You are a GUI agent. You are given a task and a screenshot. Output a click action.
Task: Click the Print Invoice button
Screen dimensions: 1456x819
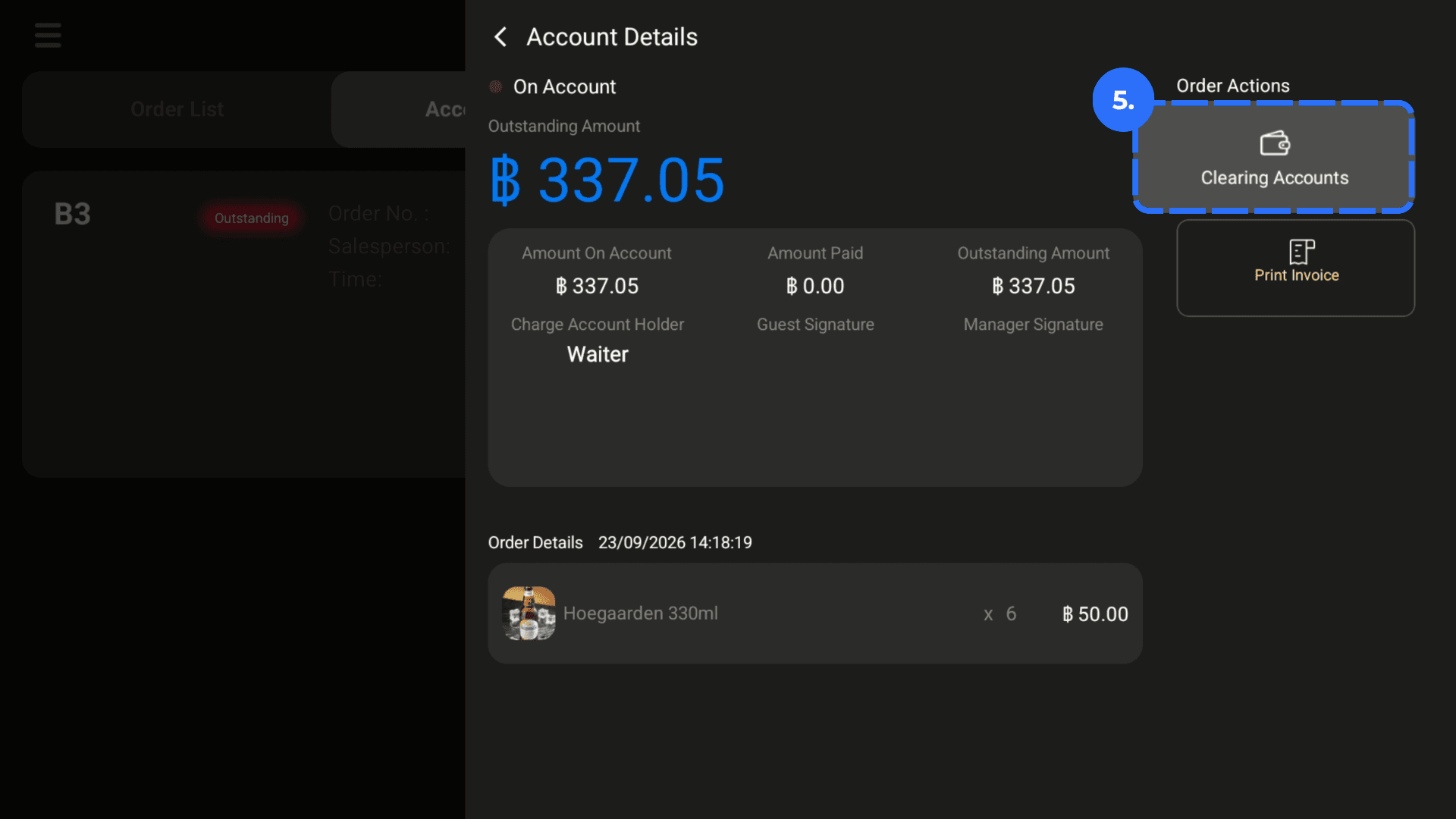[1295, 268]
